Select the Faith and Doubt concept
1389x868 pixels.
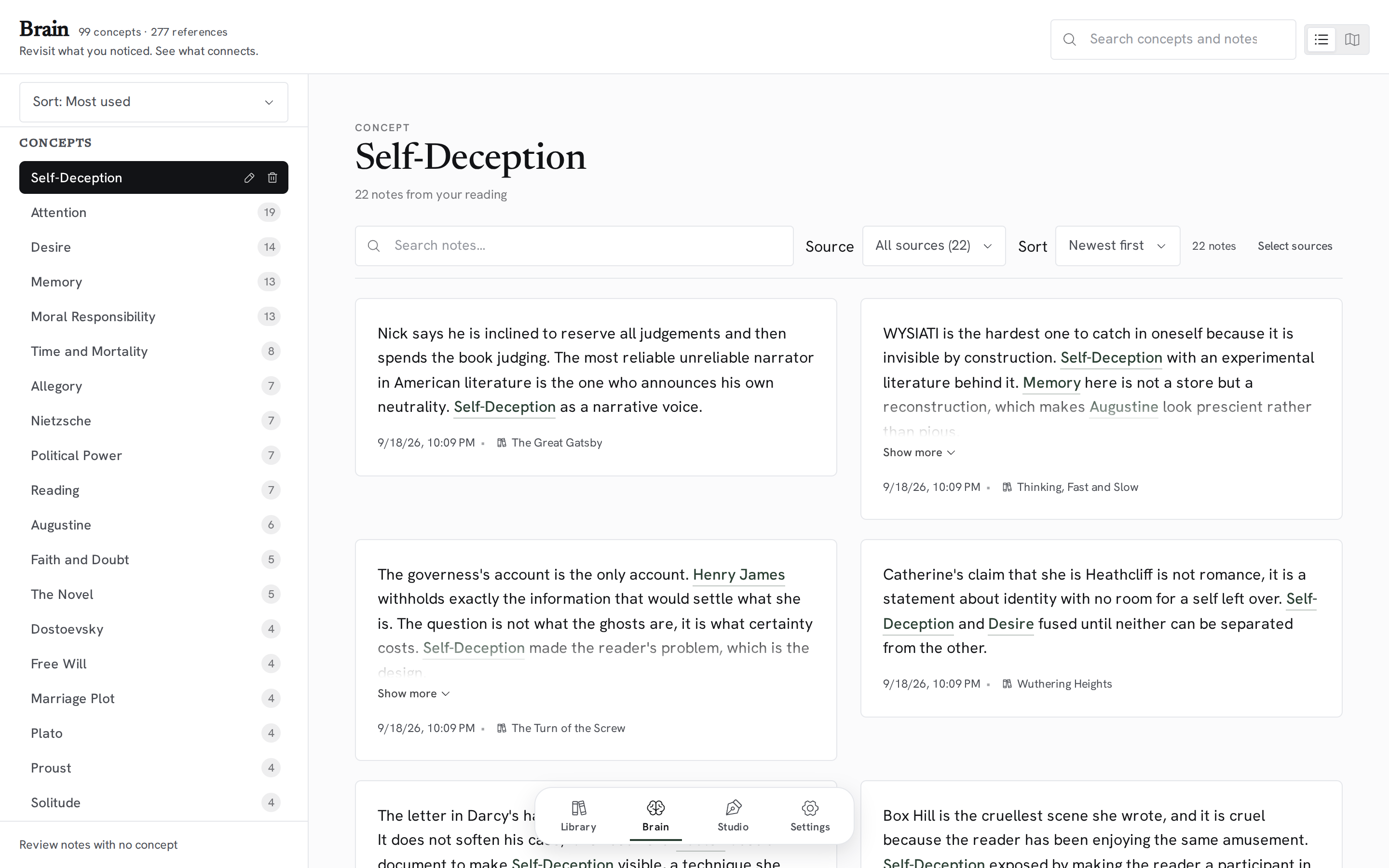click(154, 560)
